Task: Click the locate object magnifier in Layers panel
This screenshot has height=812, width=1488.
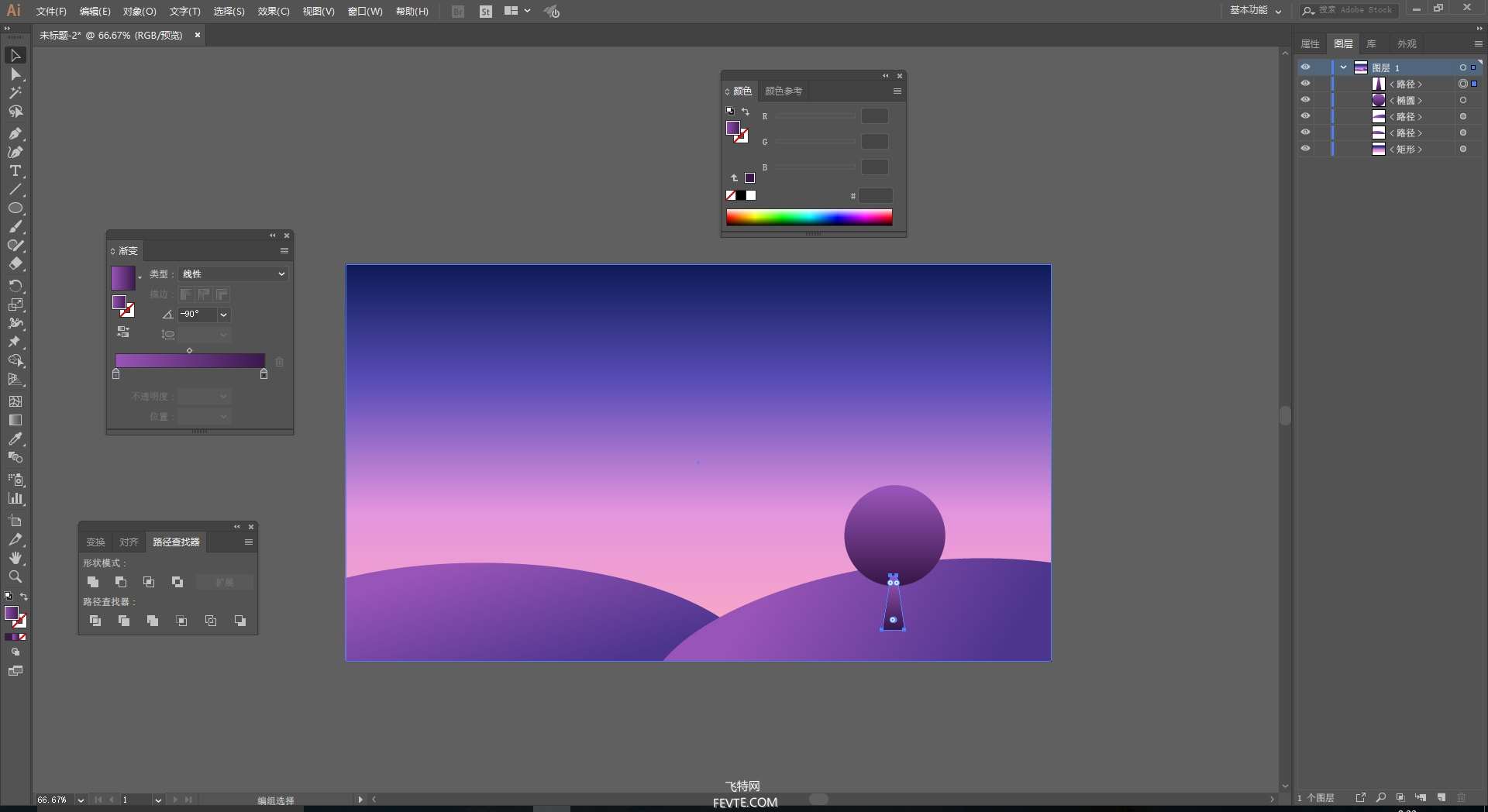Action: click(x=1381, y=797)
